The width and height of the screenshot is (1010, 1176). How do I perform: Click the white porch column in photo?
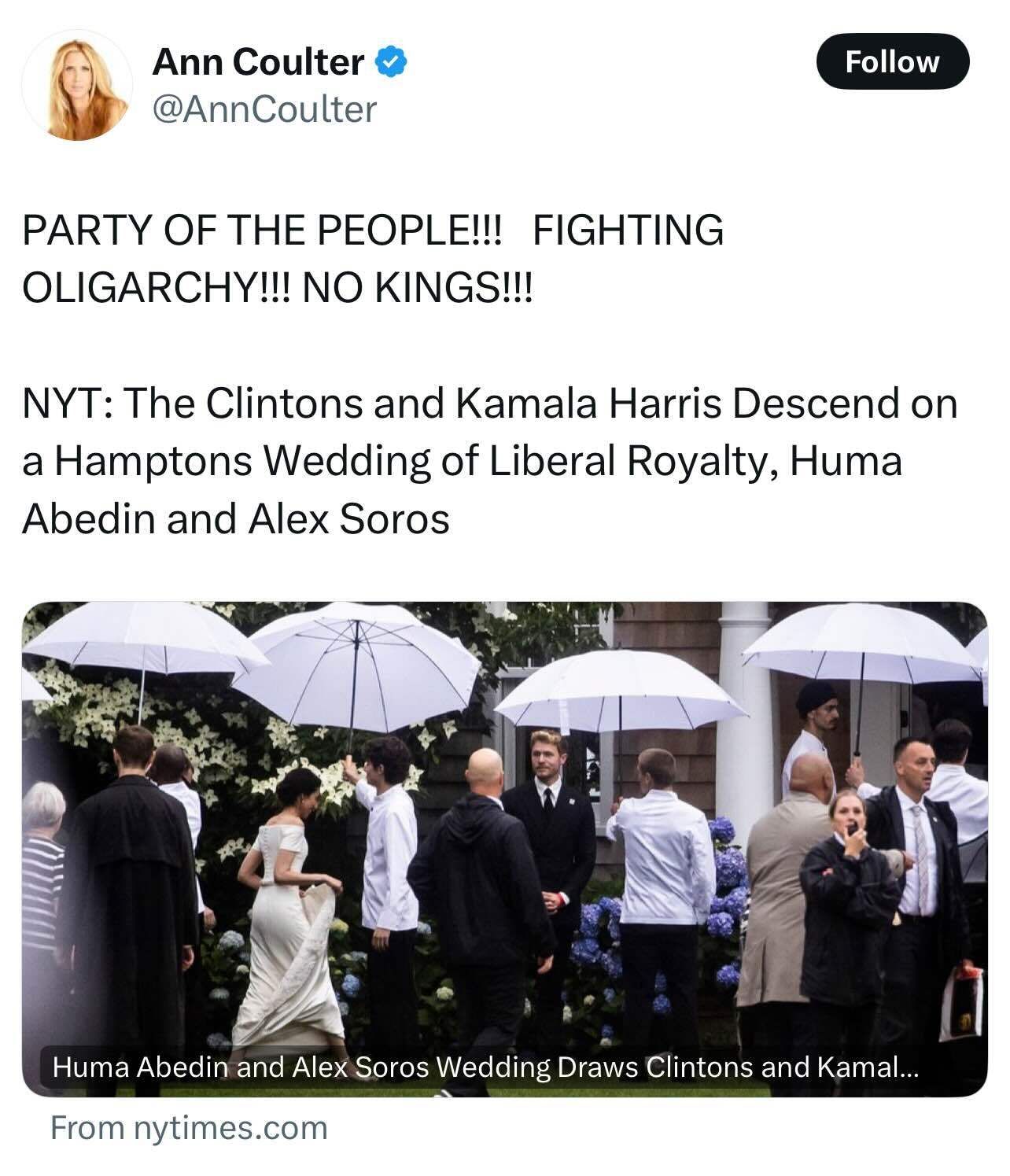(x=743, y=708)
